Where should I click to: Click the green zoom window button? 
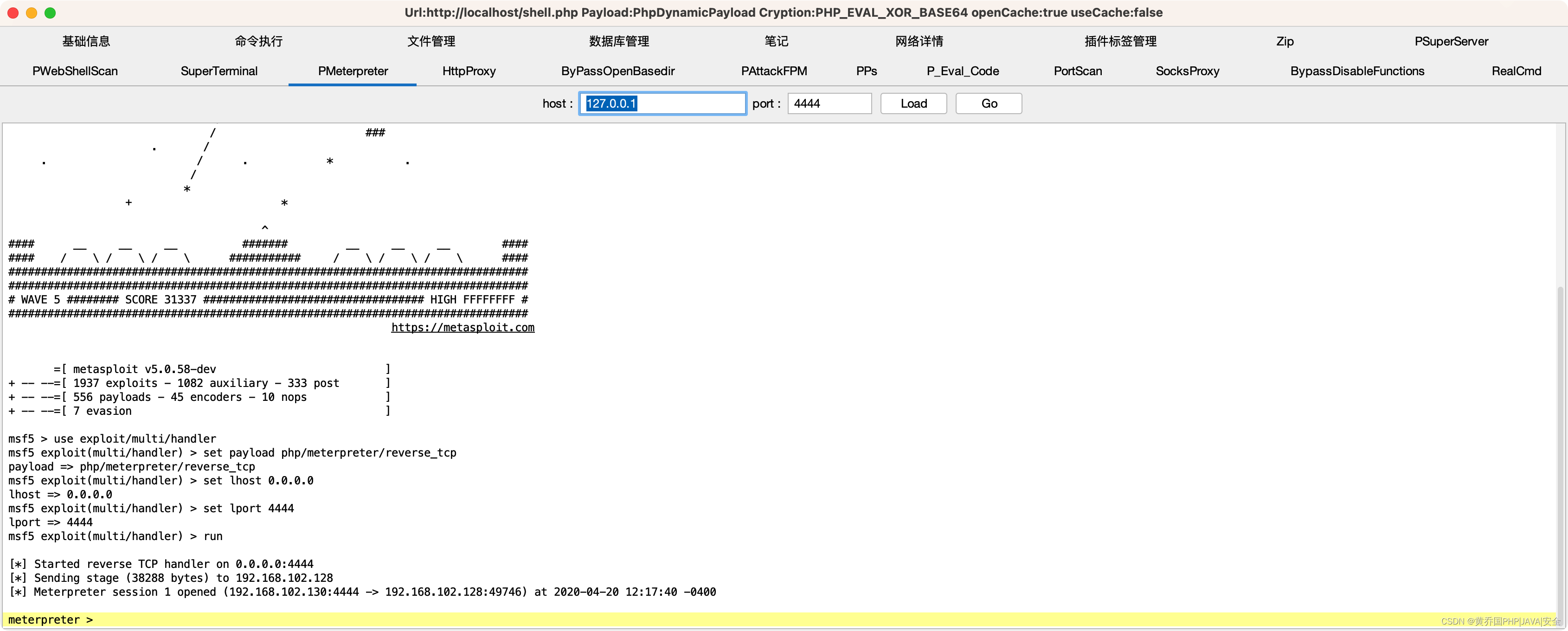[x=50, y=13]
